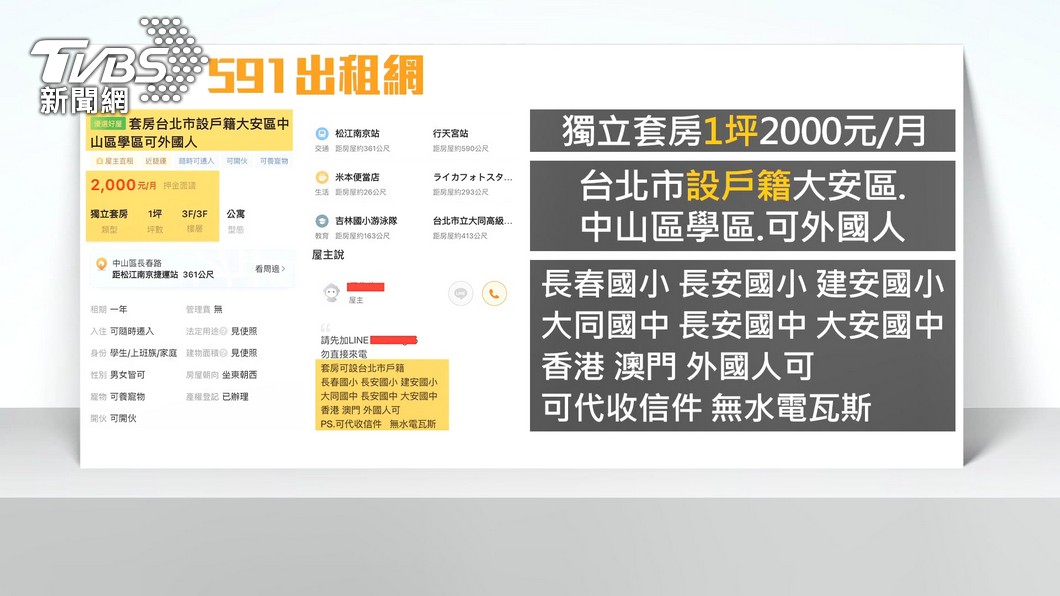Viewport: 1060px width, 596px height.
Task: Click the LINE chat icon beside the landlord
Action: pyautogui.click(x=460, y=293)
